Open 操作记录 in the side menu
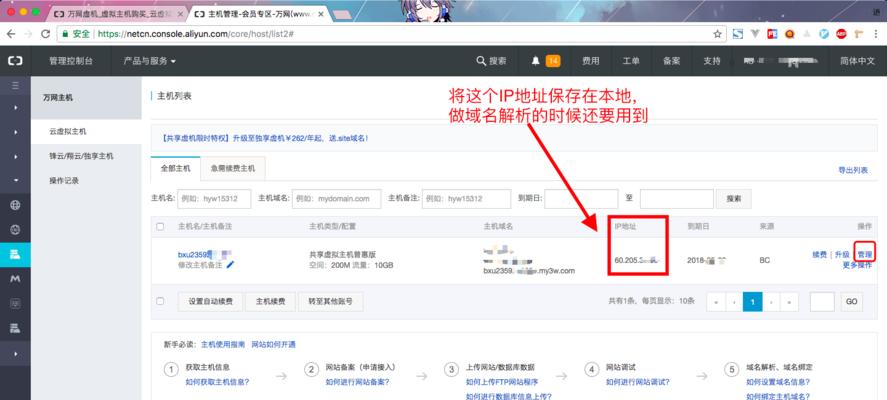The image size is (887, 400). tap(87, 180)
